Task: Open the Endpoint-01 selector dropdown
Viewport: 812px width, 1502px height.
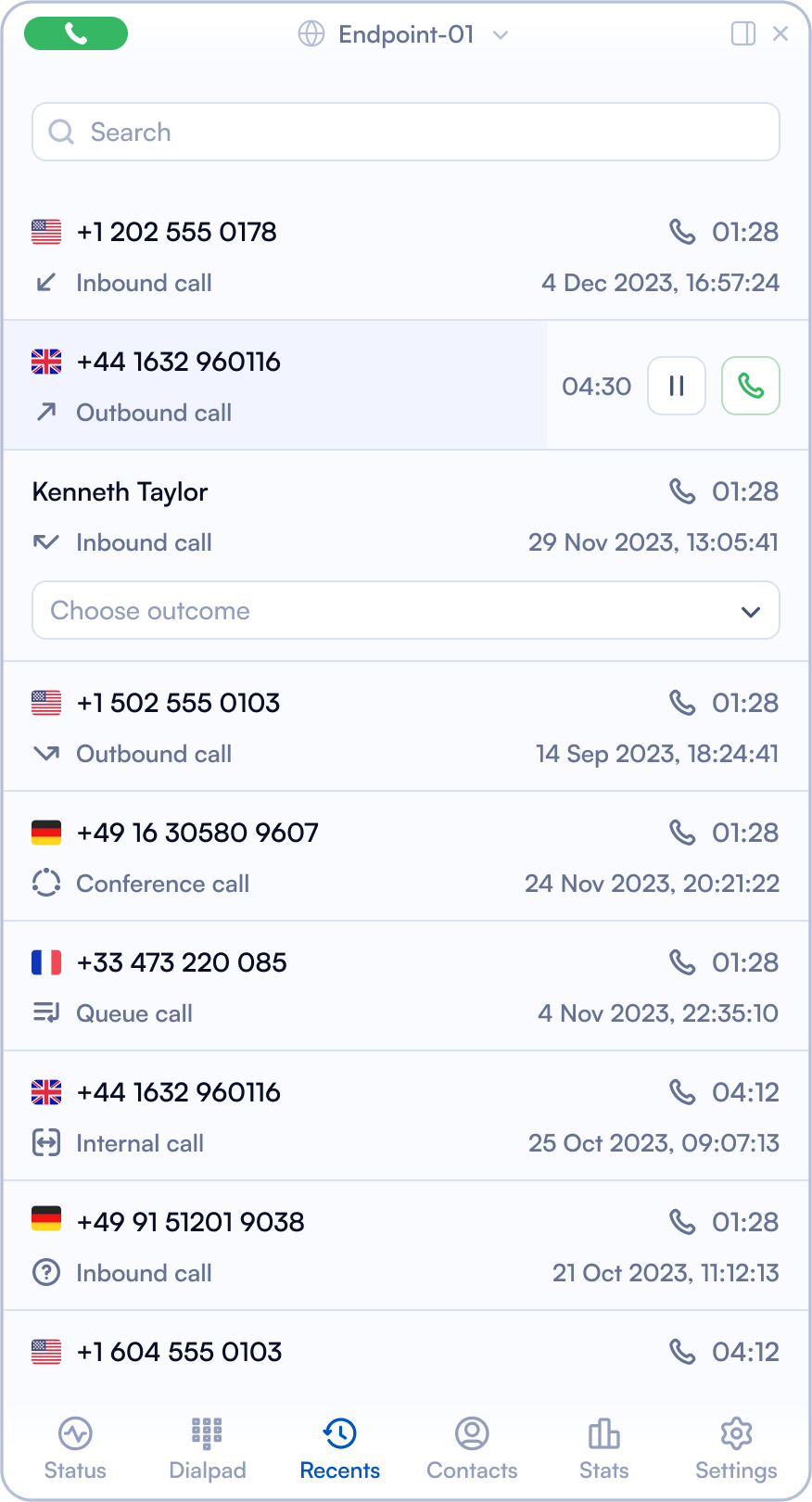Action: [404, 35]
